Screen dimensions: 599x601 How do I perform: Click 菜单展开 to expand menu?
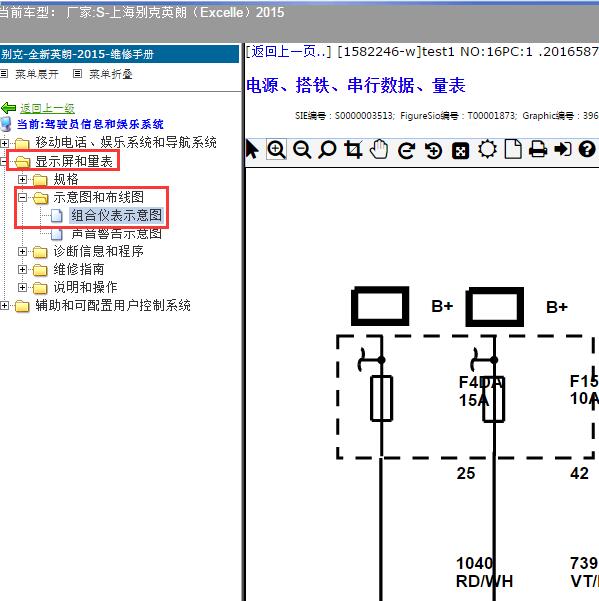(x=37, y=74)
